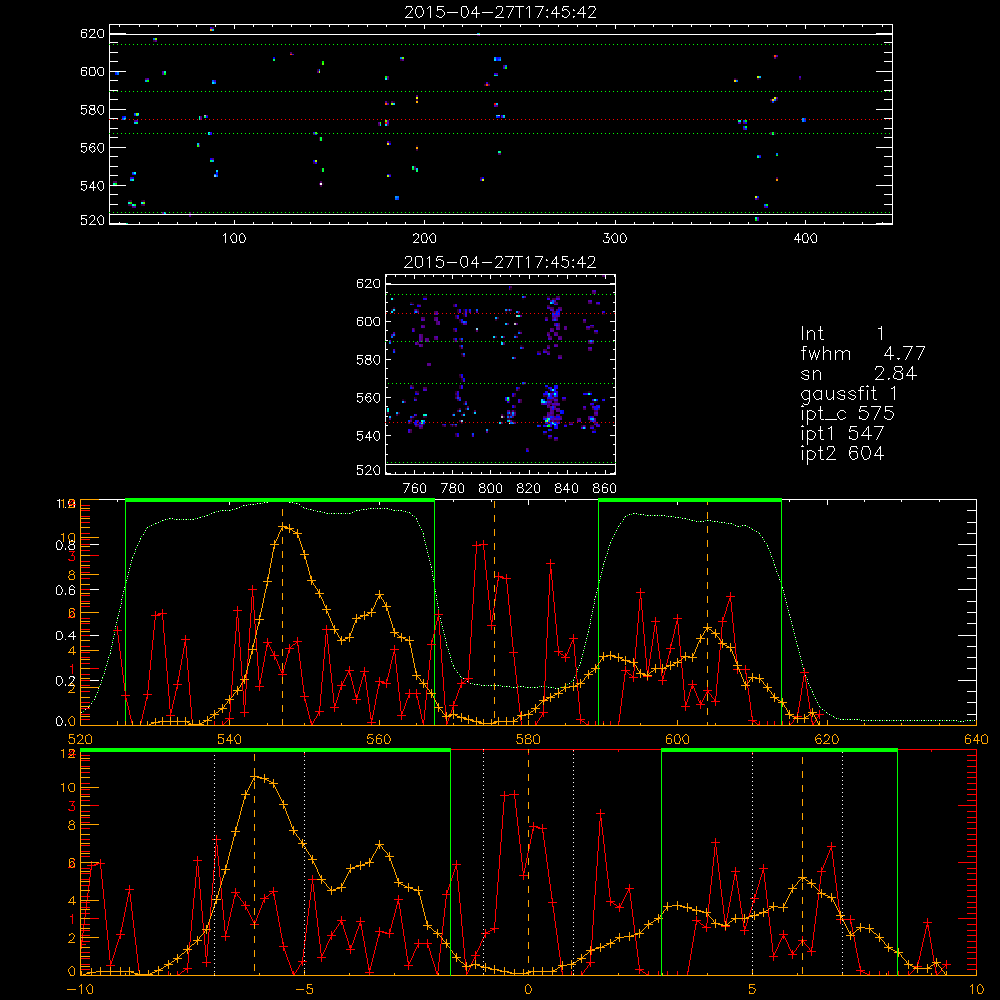Screen dimensions: 1000x1000
Task: Click x-axis label 200 on top panel
Action: pos(424,239)
